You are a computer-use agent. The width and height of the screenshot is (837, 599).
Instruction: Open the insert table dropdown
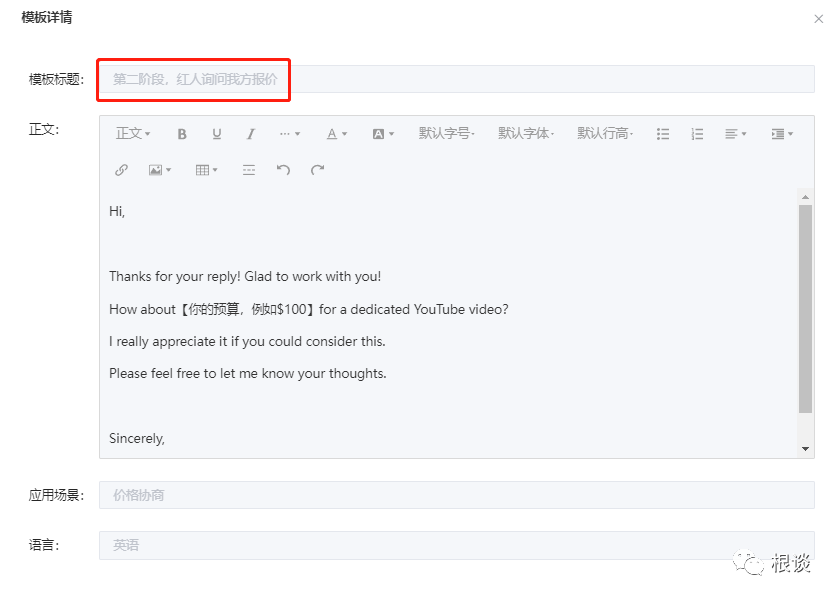[x=207, y=170]
